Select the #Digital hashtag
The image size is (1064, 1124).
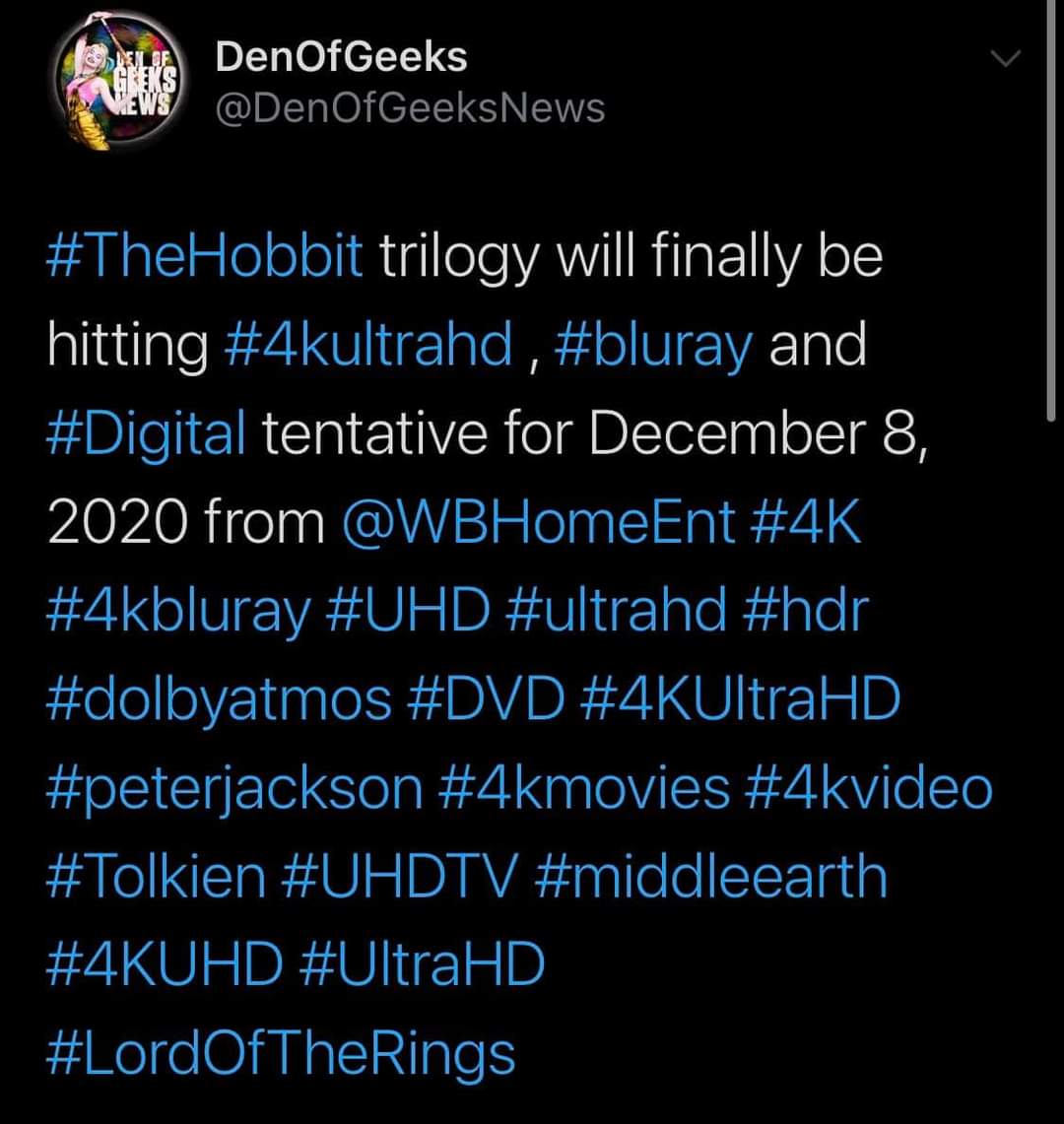[146, 435]
